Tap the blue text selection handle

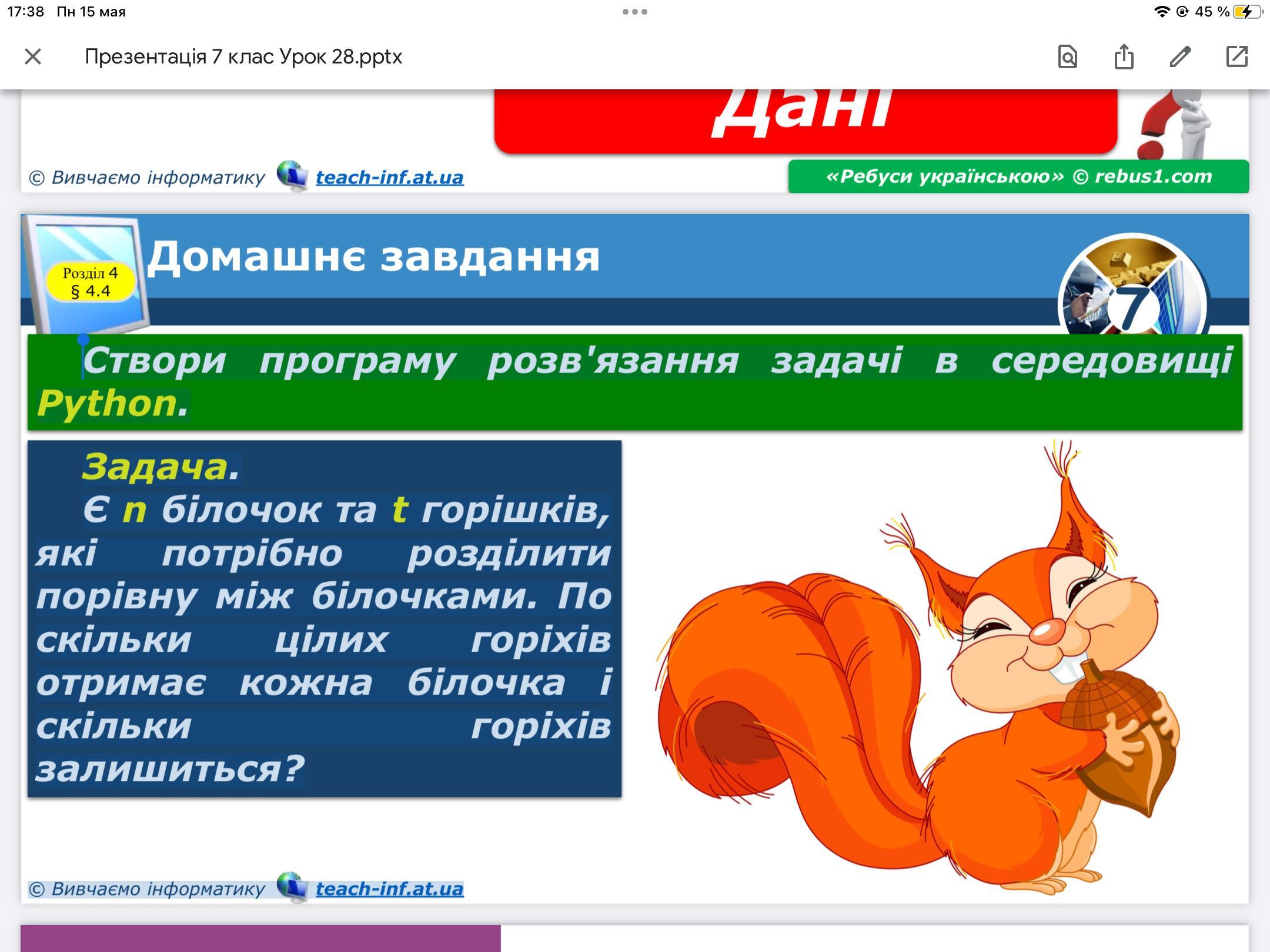[83, 340]
